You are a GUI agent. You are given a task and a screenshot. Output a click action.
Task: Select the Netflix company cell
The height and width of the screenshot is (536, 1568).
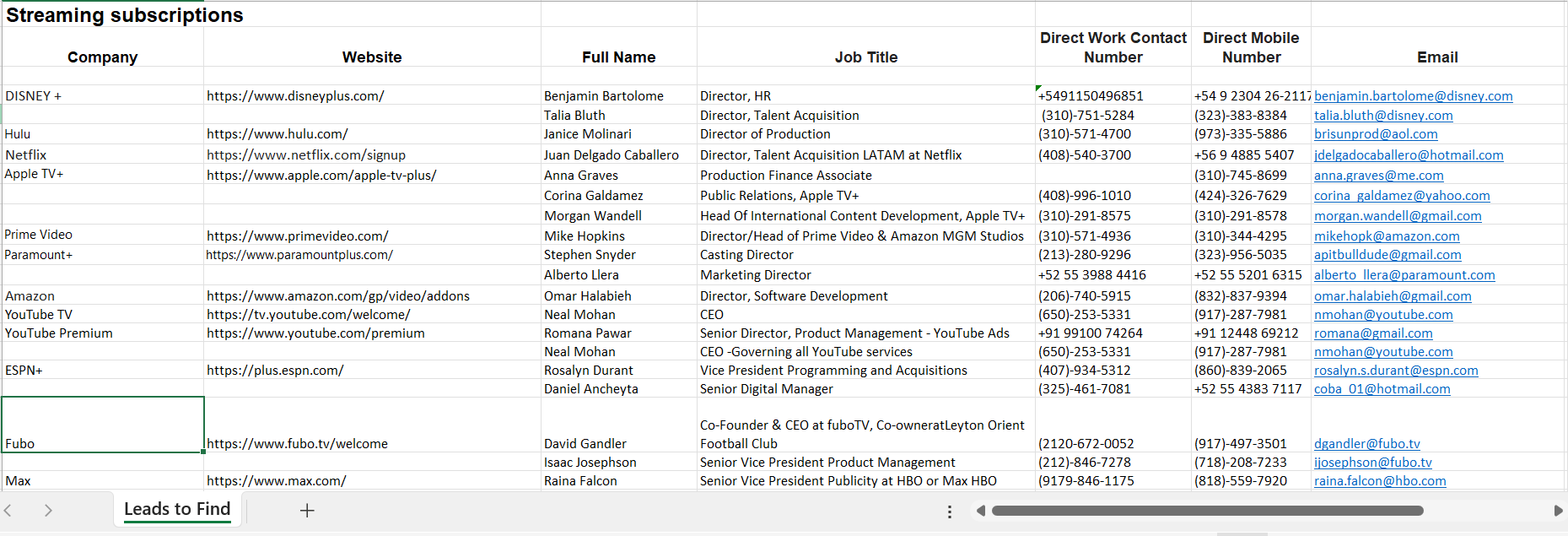point(102,154)
